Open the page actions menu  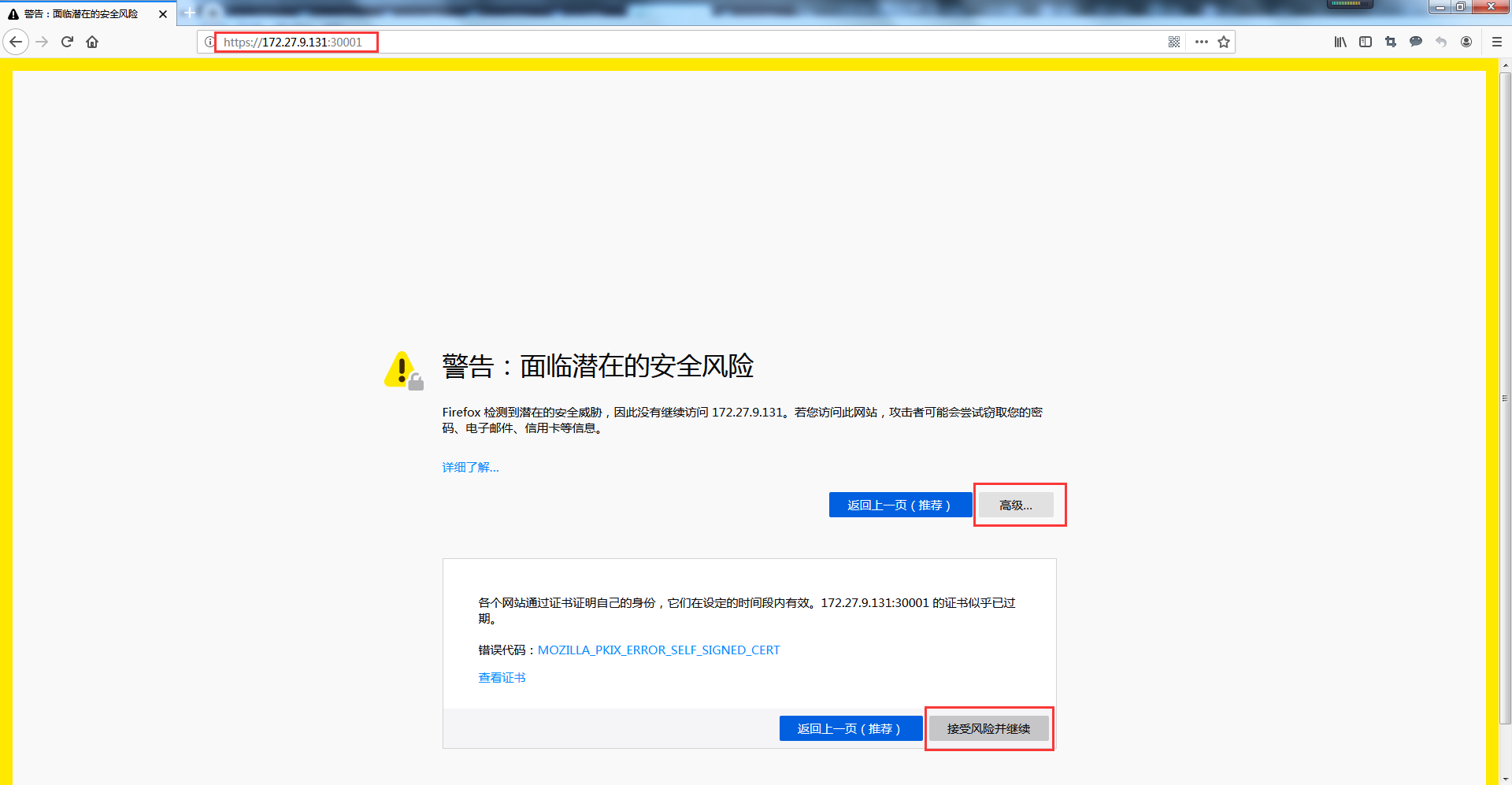[1200, 42]
